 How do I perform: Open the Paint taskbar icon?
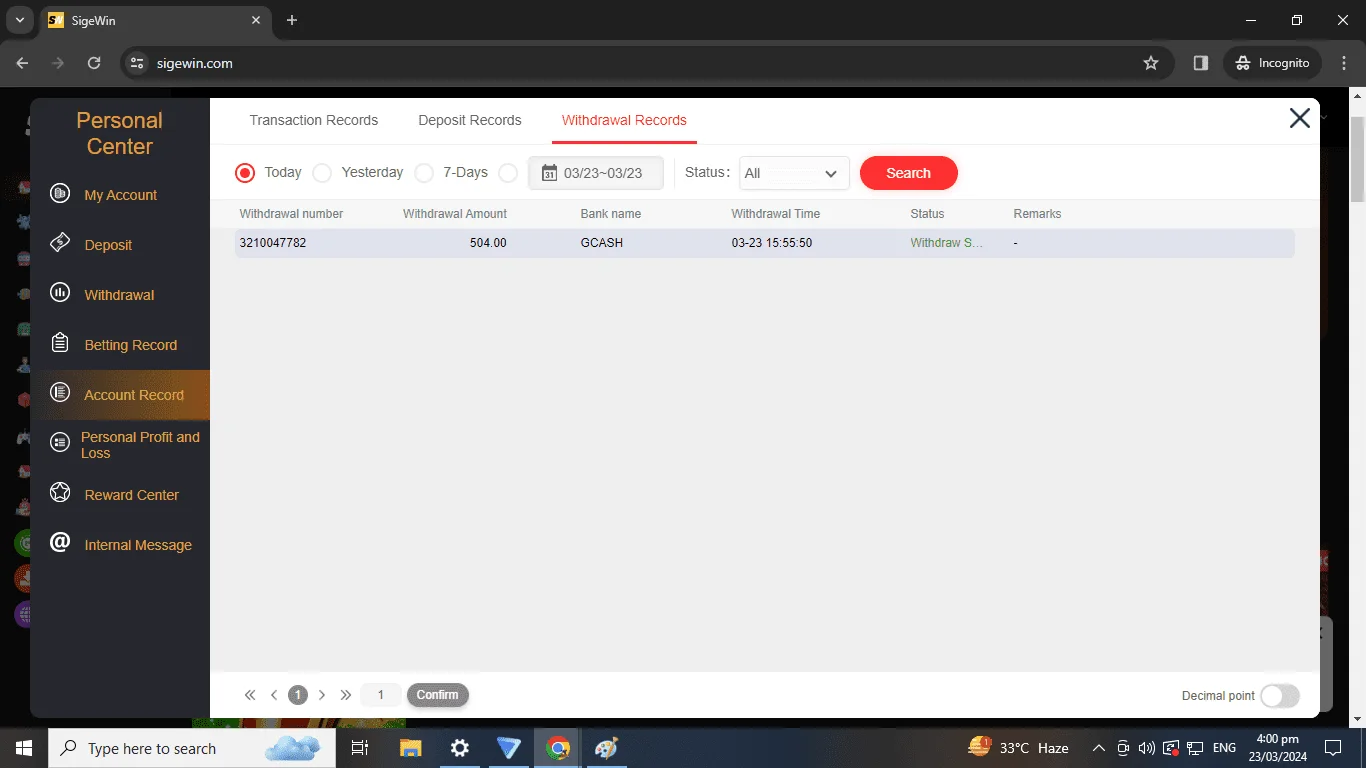click(x=606, y=748)
